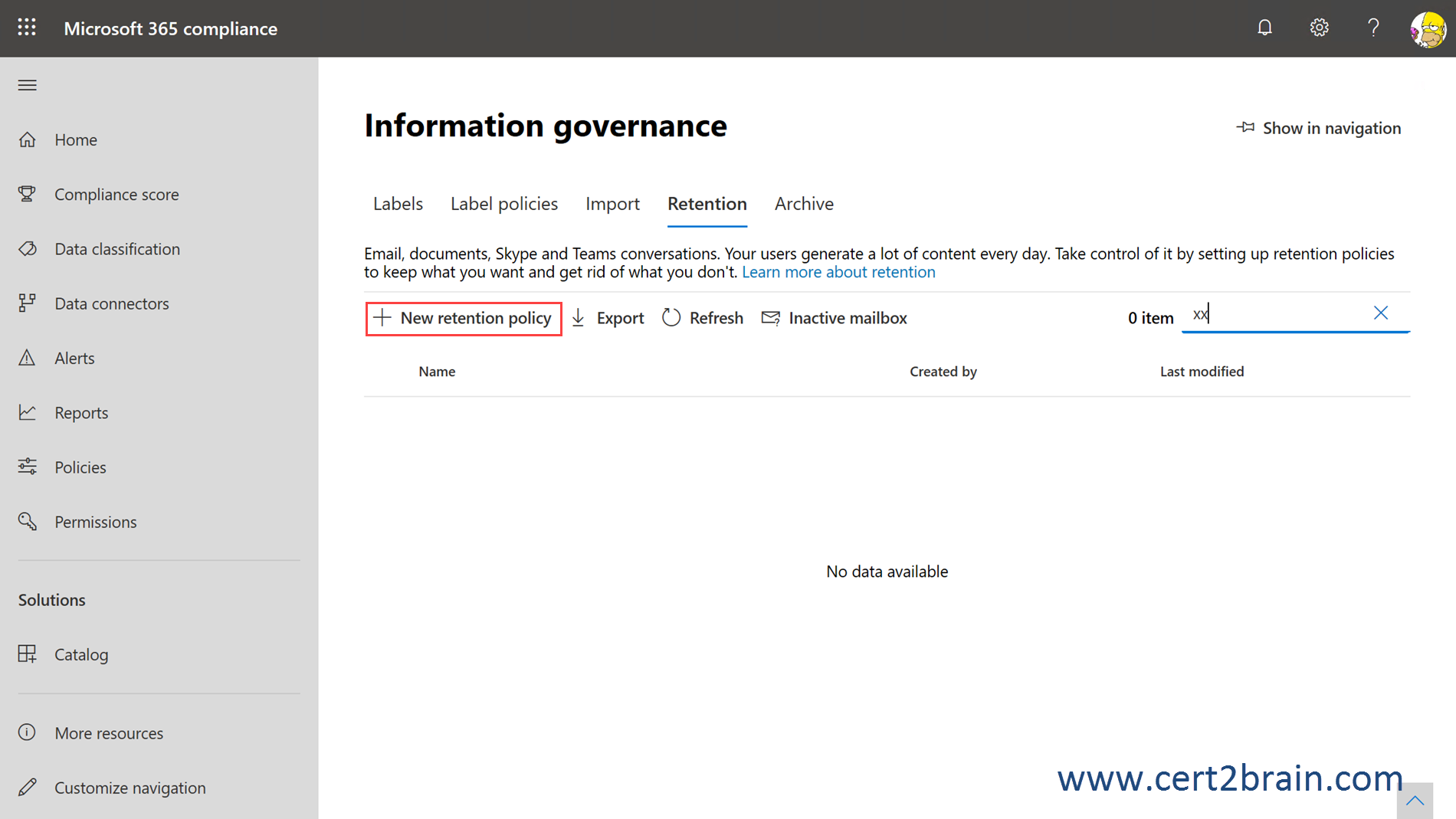
Task: Clear the search box with X
Action: coord(1381,313)
